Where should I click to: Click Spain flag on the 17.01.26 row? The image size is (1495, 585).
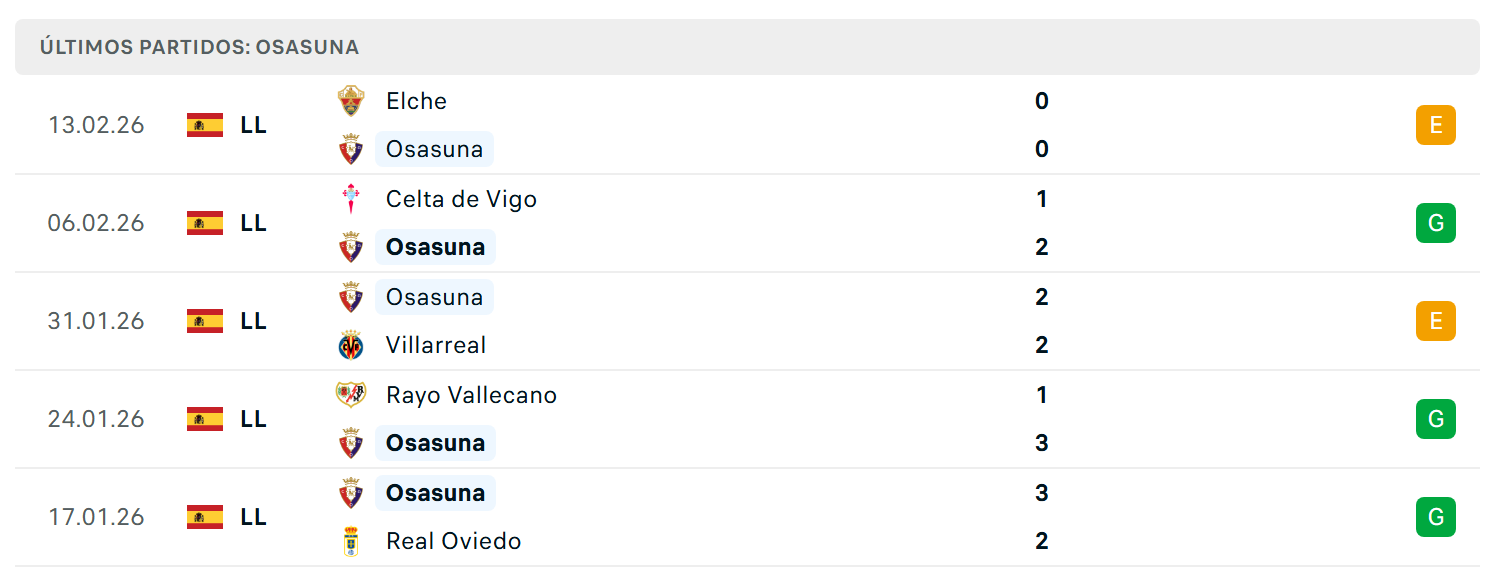click(x=205, y=517)
